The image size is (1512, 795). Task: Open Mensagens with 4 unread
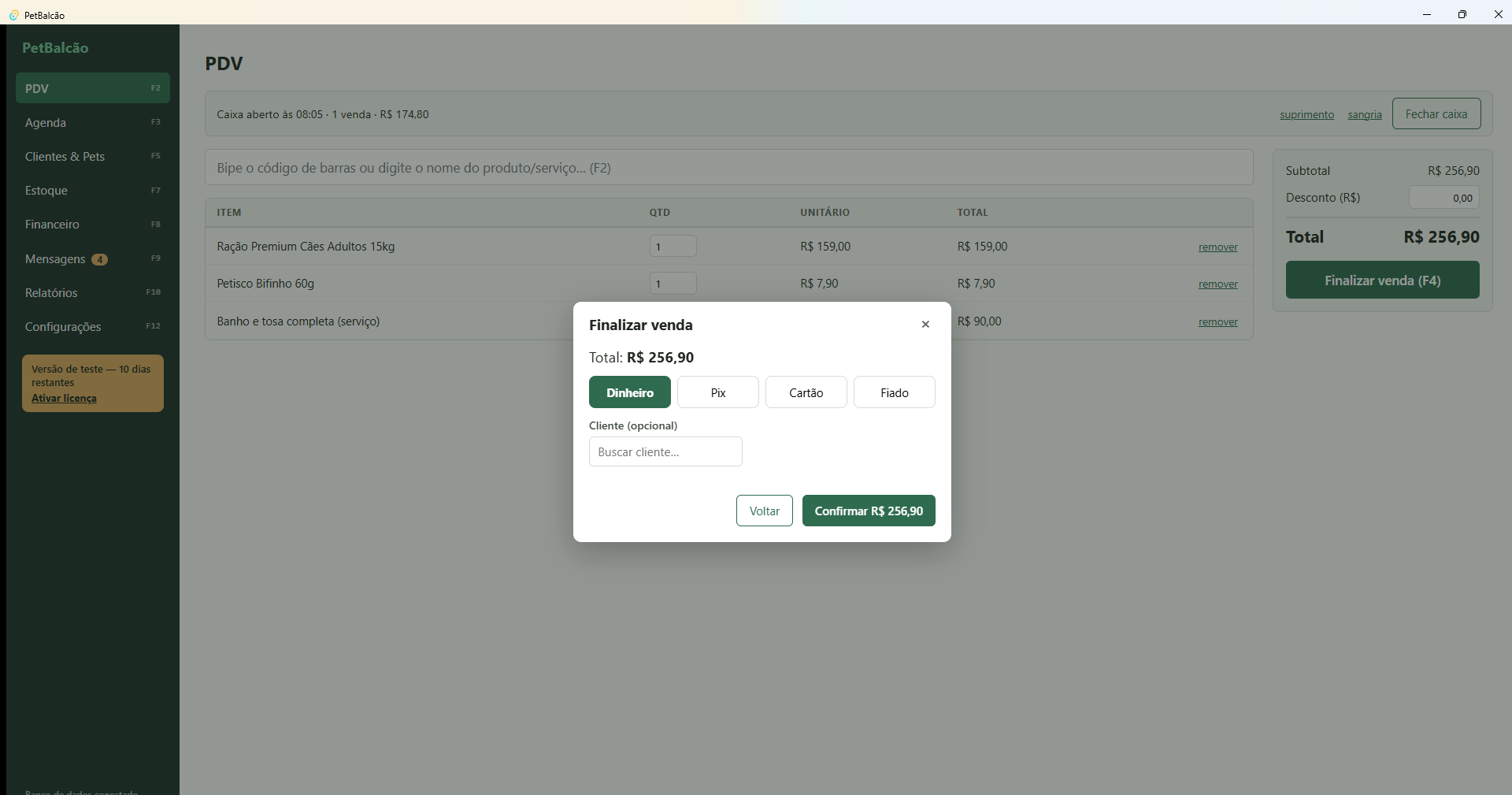pos(93,258)
